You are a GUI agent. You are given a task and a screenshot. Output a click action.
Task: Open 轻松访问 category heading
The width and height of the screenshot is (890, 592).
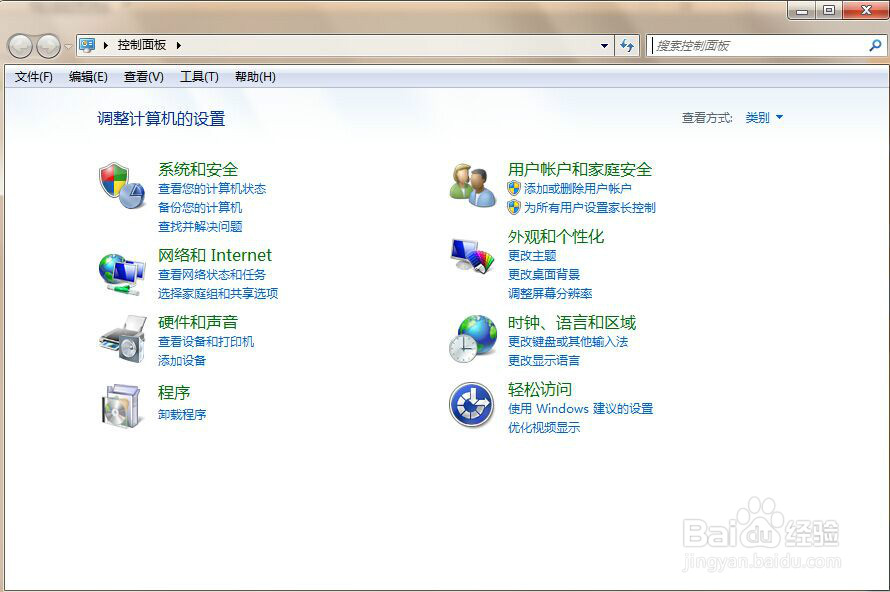539,389
